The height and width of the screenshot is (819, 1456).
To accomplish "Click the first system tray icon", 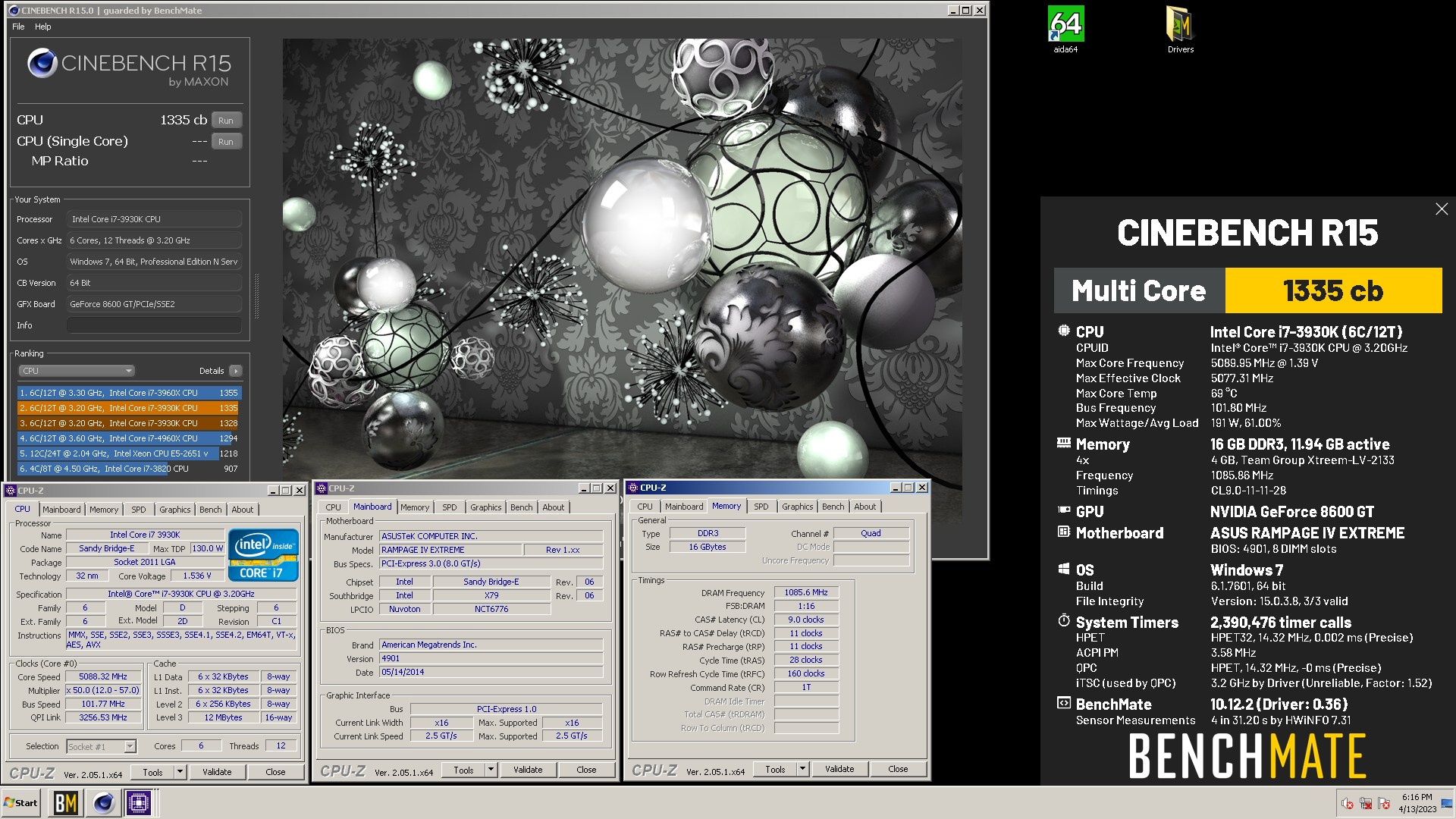I will click(1348, 804).
